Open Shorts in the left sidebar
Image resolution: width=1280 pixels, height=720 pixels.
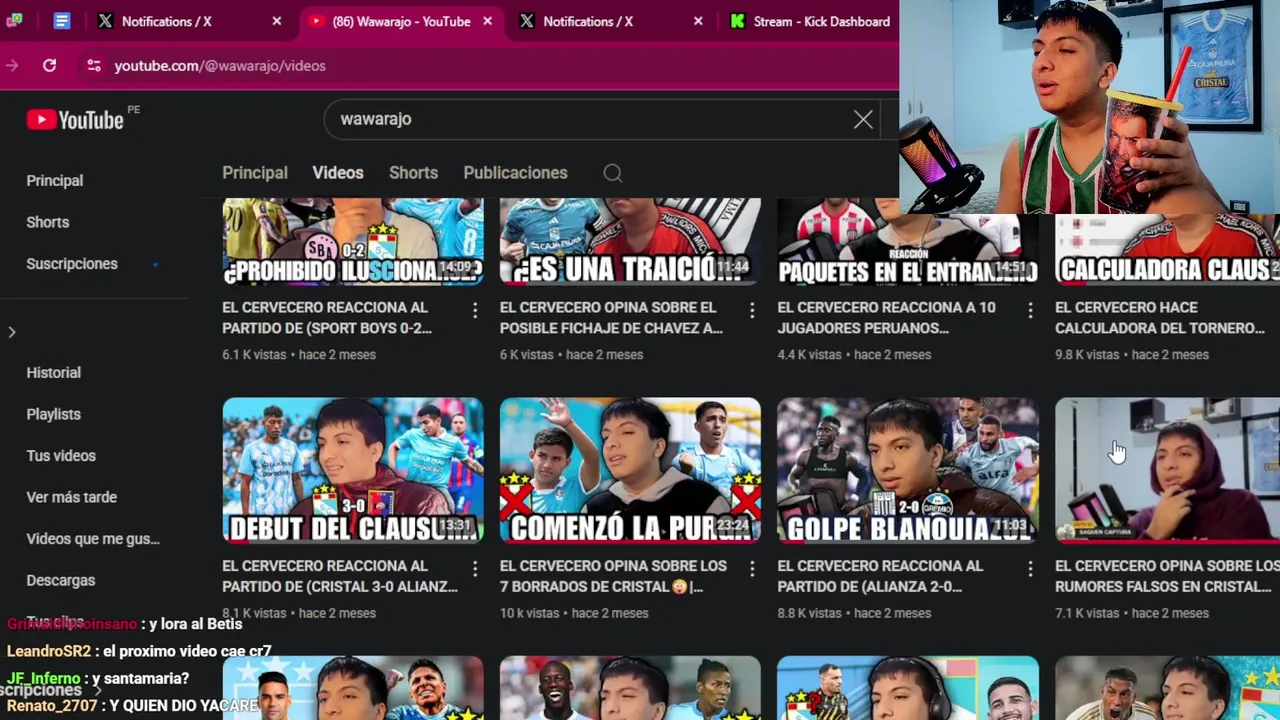[x=48, y=222]
